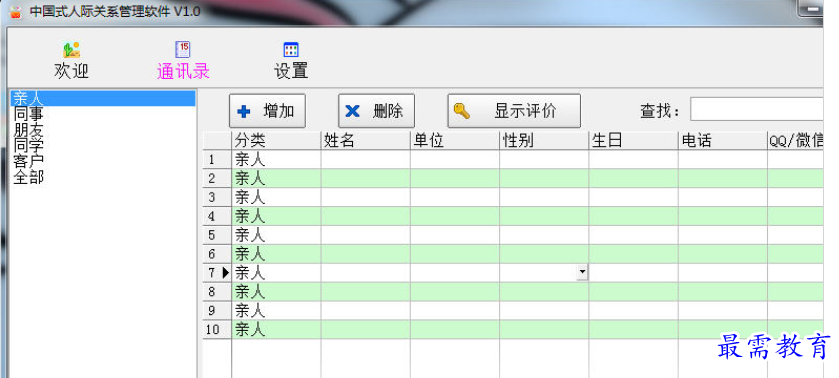The width and height of the screenshot is (839, 378).
Task: Open the 性别 dropdown arrow in row 7
Action: (582, 273)
